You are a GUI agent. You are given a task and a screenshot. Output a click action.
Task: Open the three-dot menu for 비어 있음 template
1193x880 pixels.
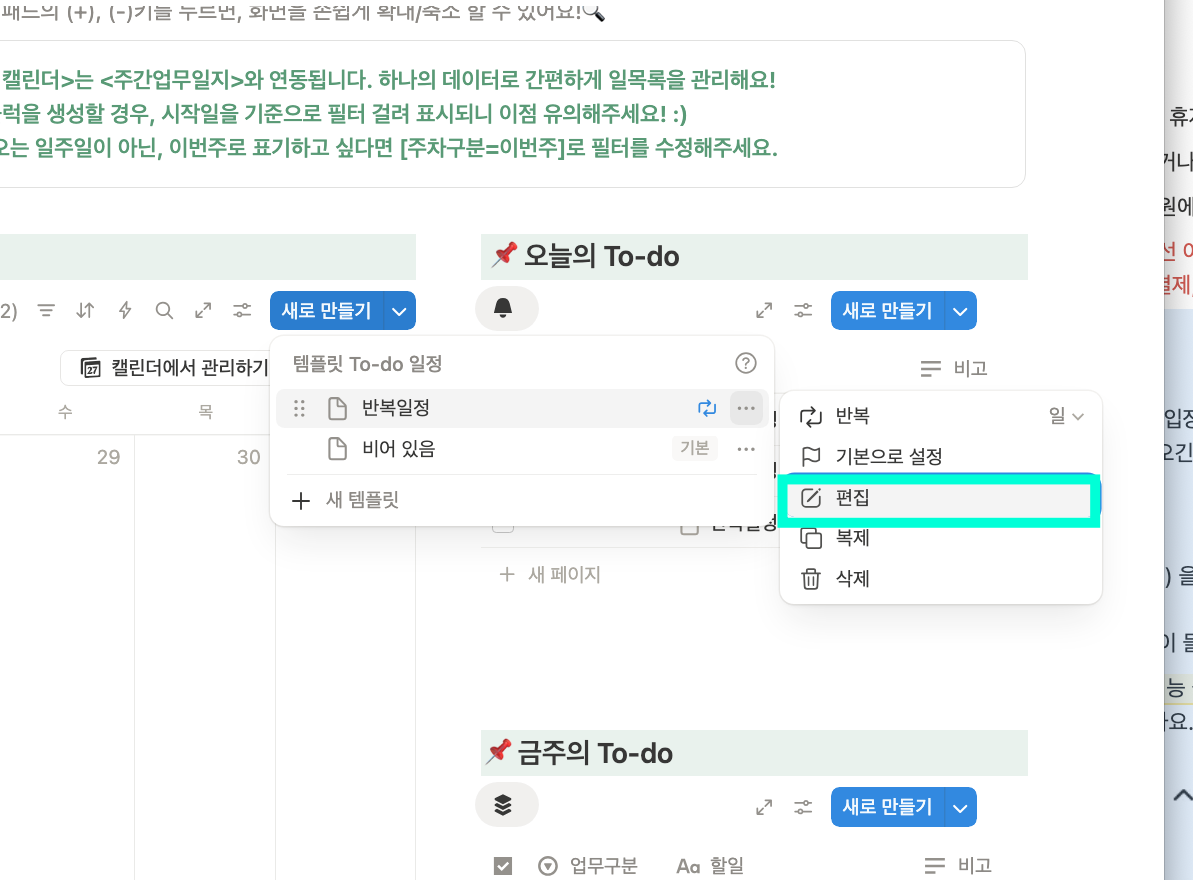click(x=745, y=449)
